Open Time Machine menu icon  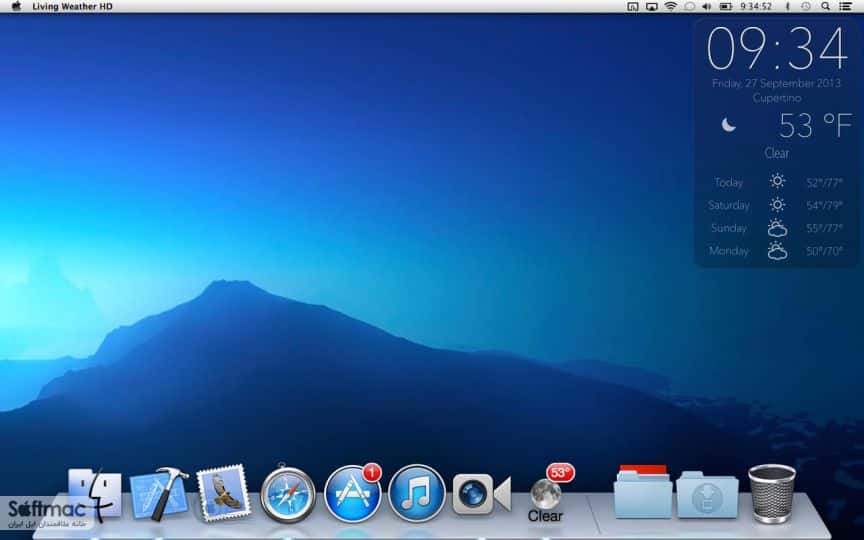click(806, 6)
